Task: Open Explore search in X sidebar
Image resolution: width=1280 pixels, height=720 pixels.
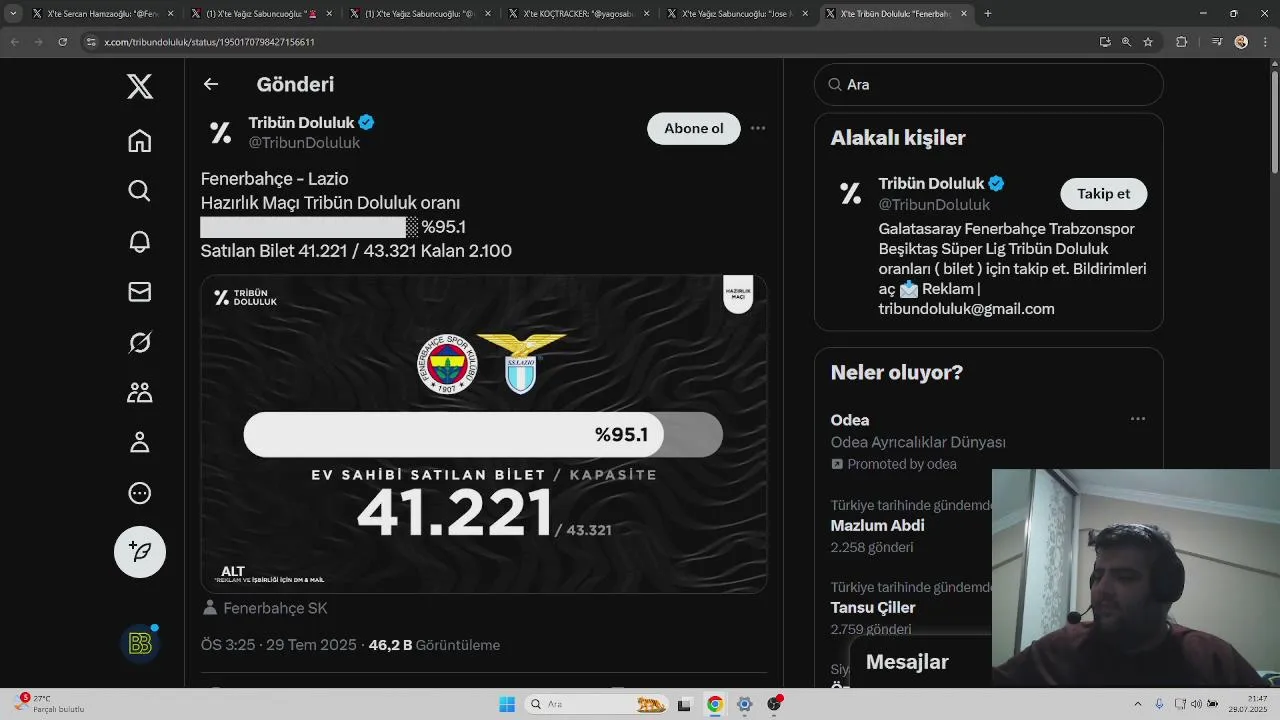Action: point(140,191)
